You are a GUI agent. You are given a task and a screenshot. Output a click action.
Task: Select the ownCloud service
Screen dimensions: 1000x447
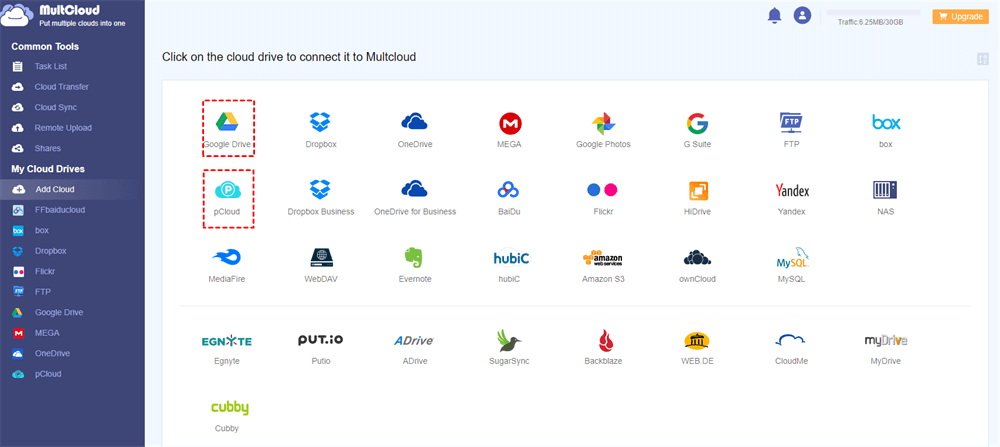(x=696, y=265)
